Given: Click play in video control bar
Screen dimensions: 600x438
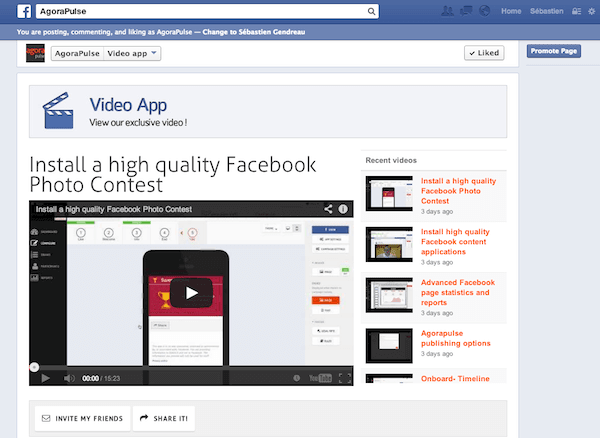Looking at the screenshot, I should (x=46, y=378).
